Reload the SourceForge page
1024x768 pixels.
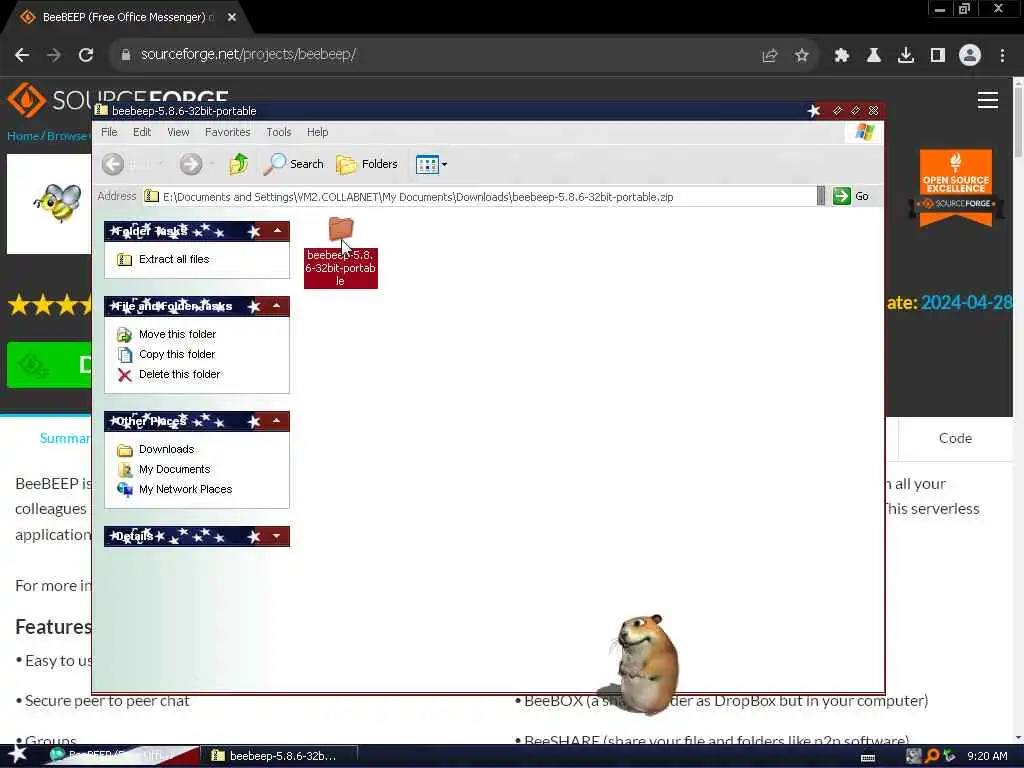(x=86, y=55)
